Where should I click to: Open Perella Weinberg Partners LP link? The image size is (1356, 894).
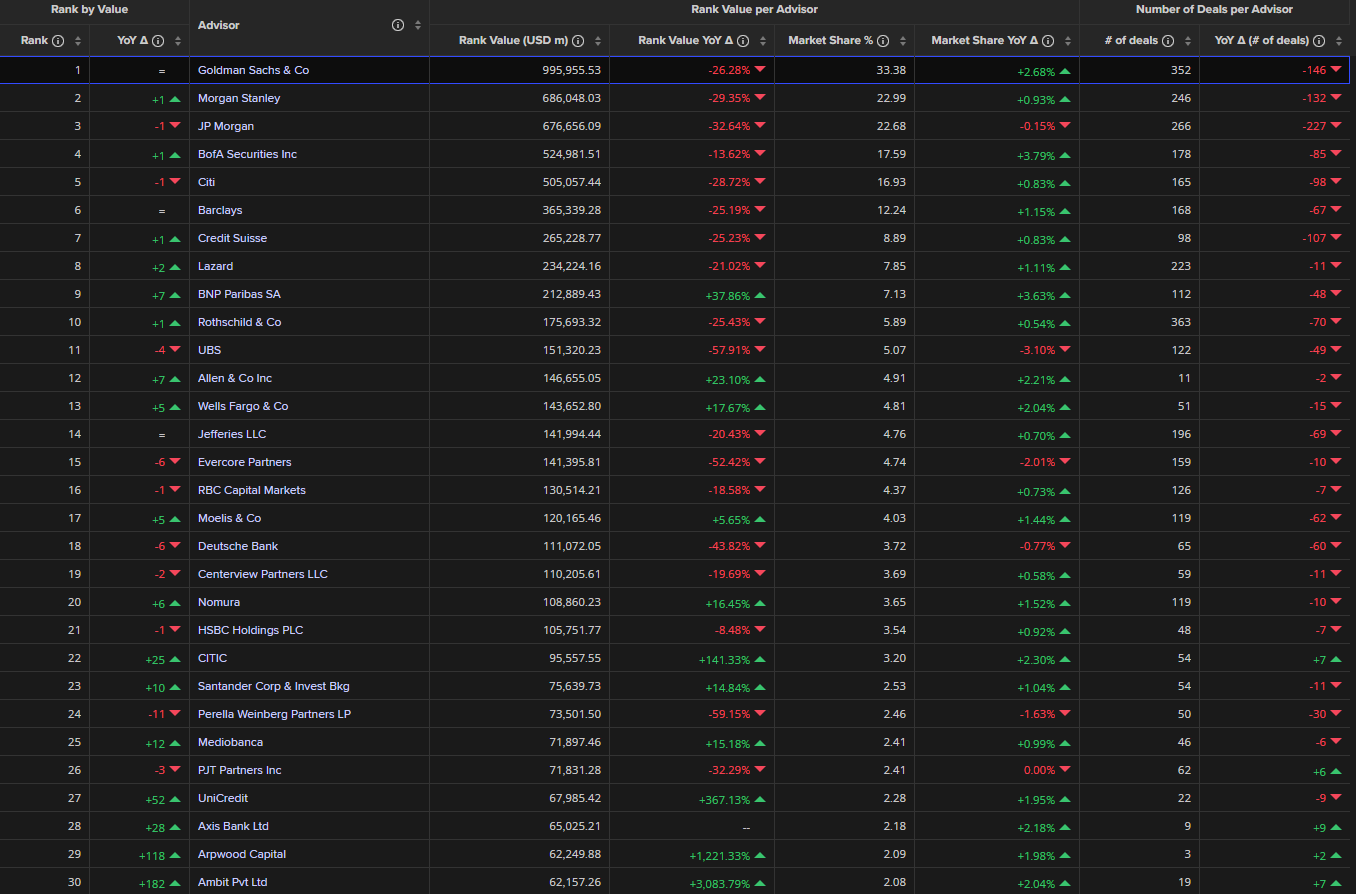[274, 714]
